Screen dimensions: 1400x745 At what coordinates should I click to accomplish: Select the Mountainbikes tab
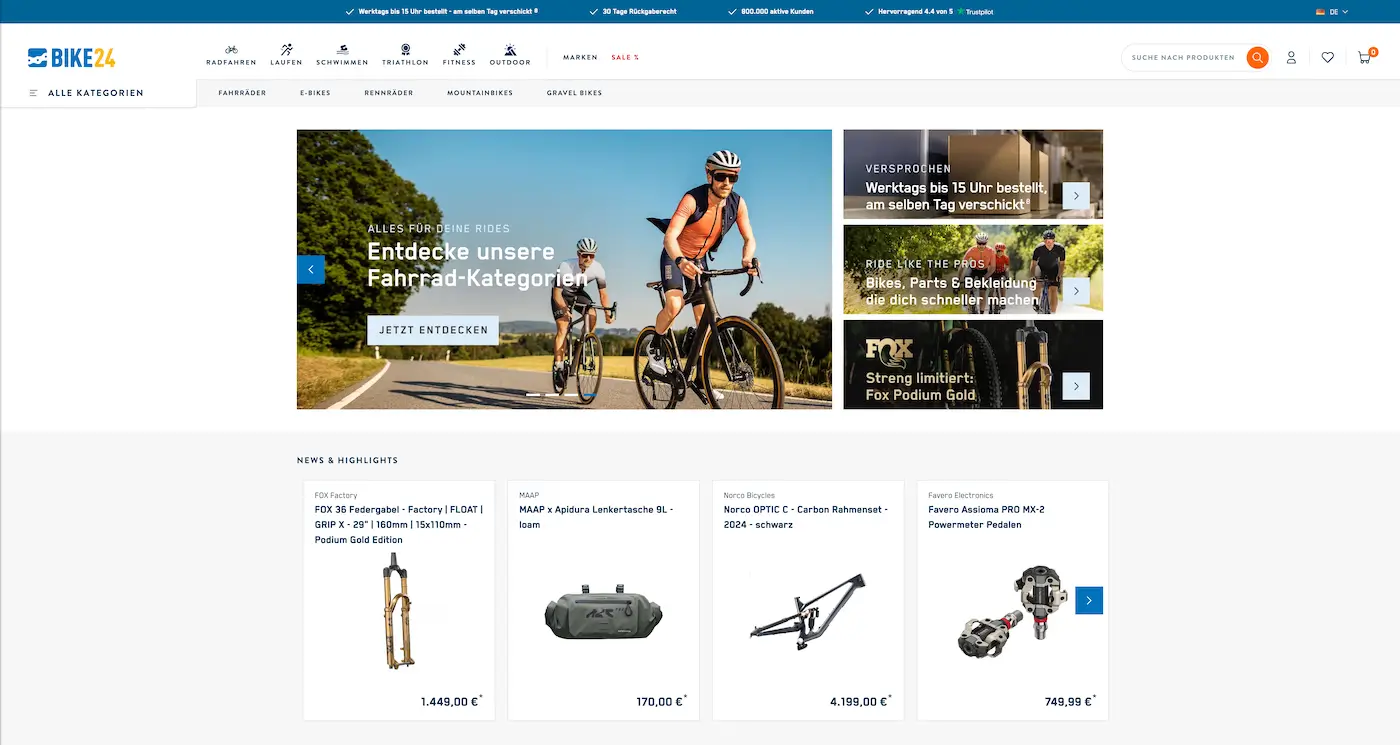(x=480, y=93)
